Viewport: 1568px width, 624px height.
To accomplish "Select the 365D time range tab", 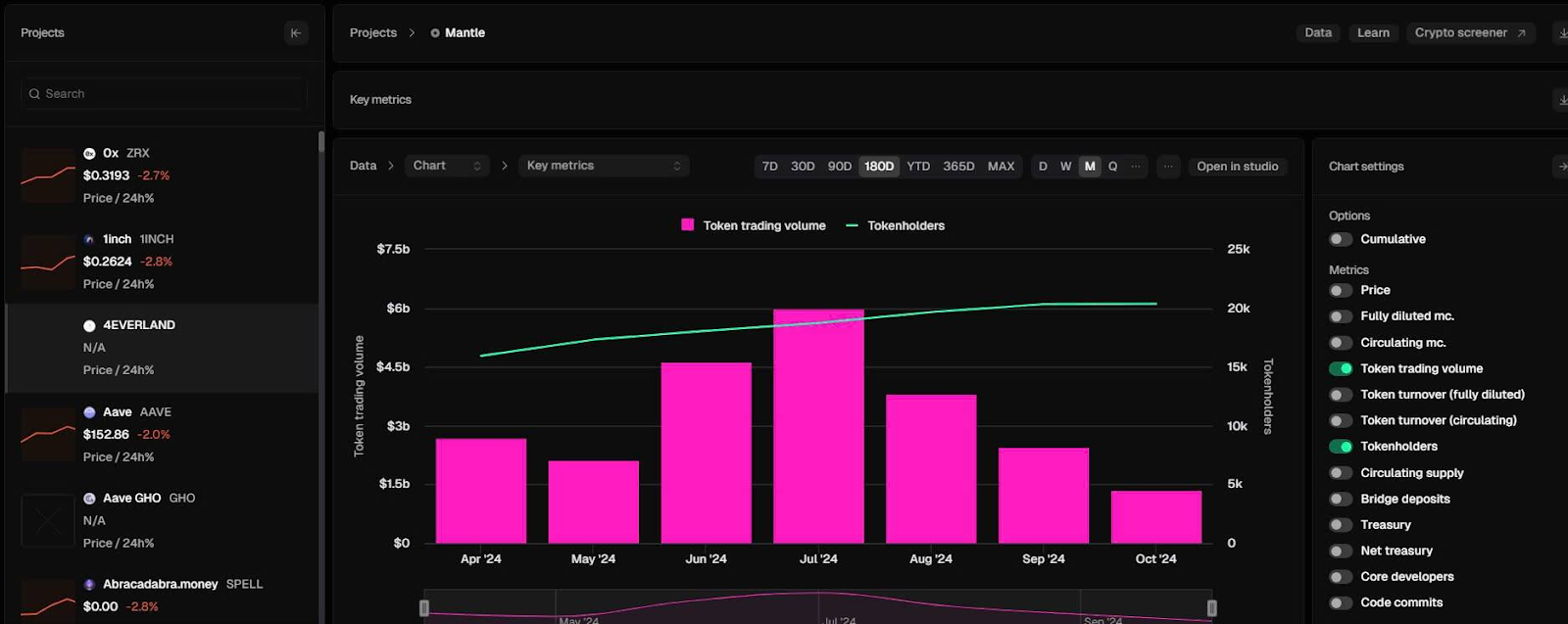I will [x=958, y=167].
